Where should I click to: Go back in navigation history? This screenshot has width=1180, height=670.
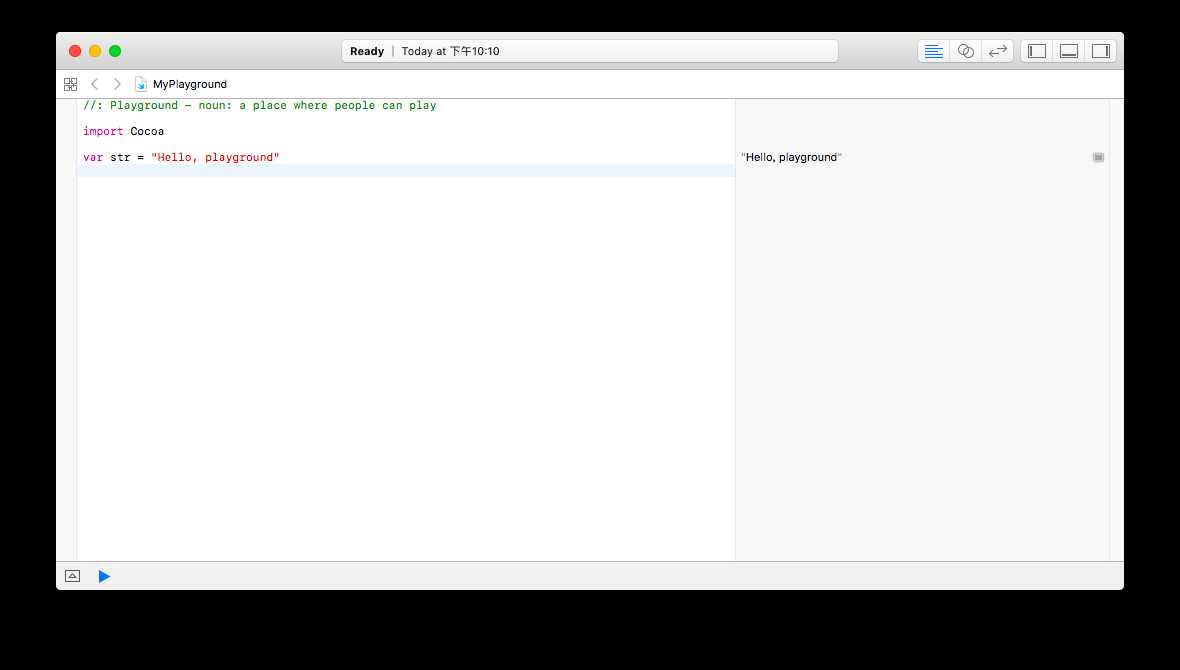(x=95, y=84)
